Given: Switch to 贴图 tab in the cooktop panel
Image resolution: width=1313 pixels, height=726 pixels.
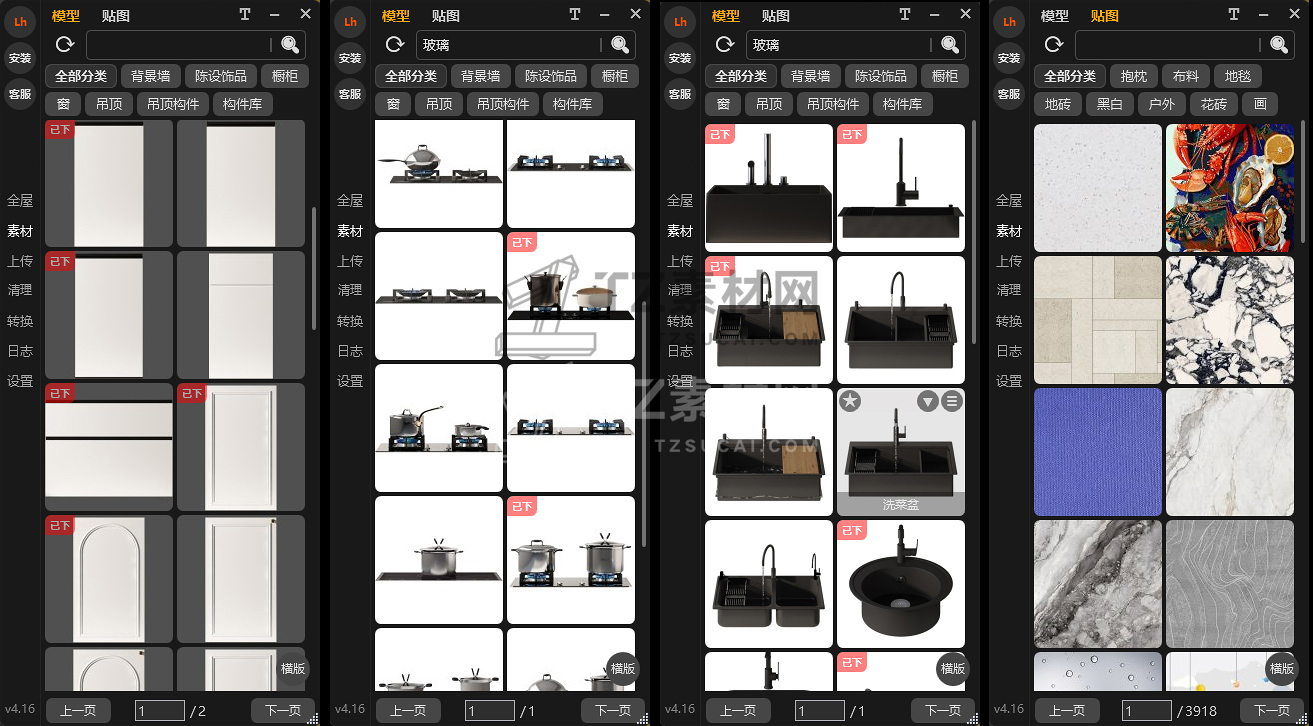Looking at the screenshot, I should pos(446,15).
